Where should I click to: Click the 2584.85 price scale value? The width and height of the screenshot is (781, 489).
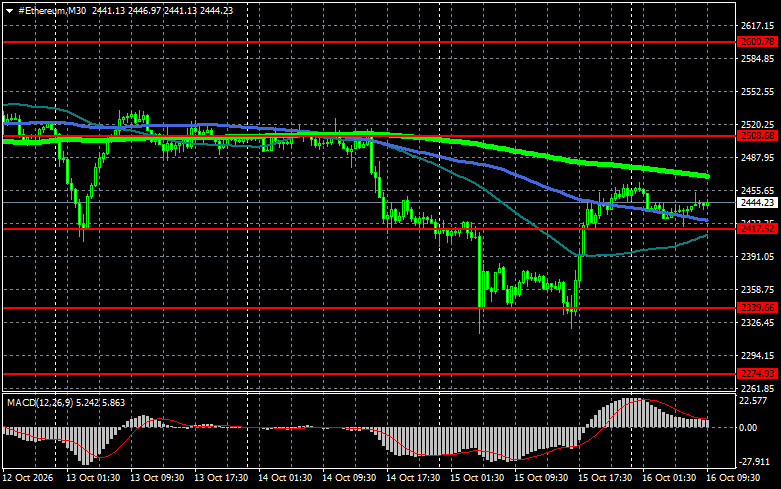pyautogui.click(x=758, y=59)
